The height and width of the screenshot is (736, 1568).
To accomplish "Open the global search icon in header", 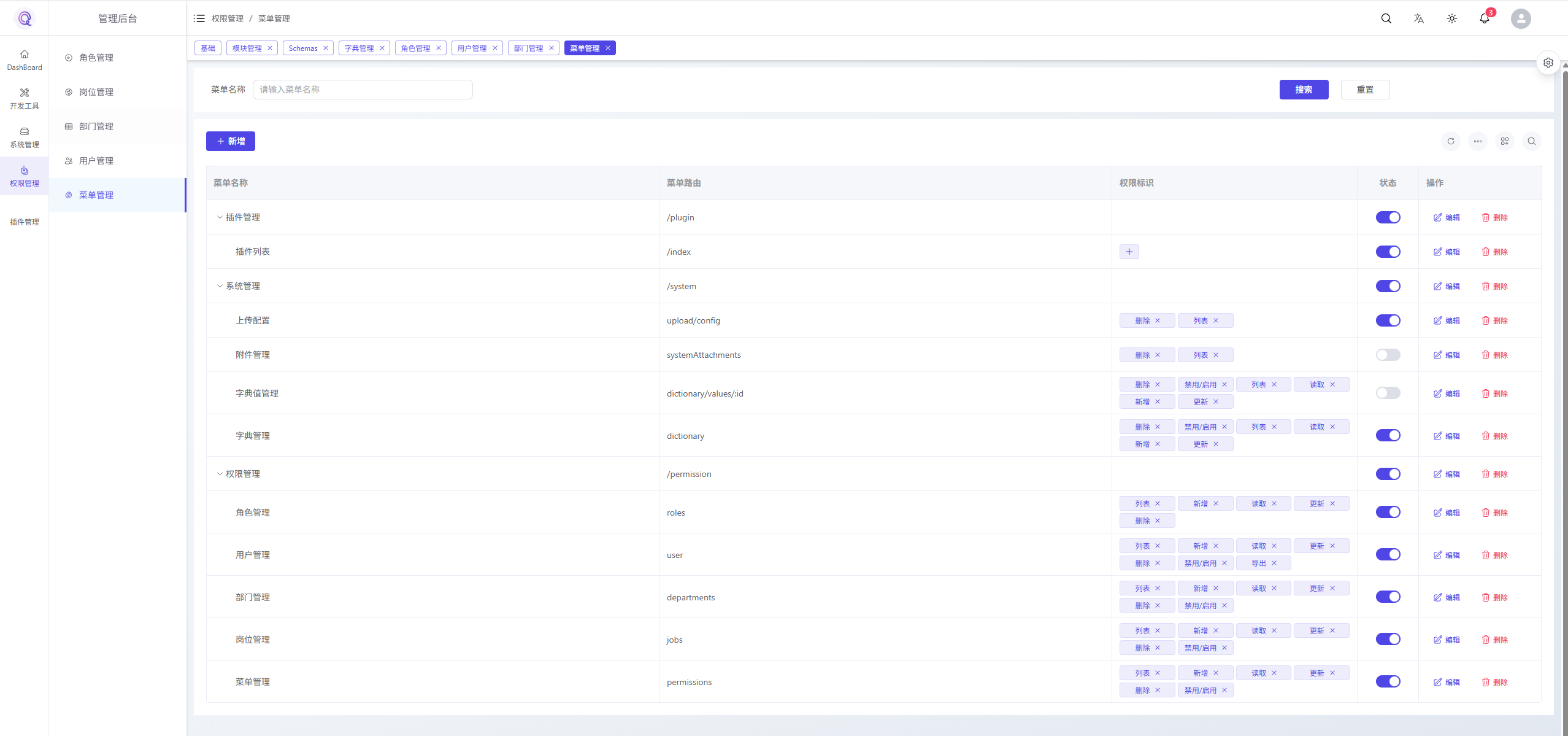I will pos(1386,18).
